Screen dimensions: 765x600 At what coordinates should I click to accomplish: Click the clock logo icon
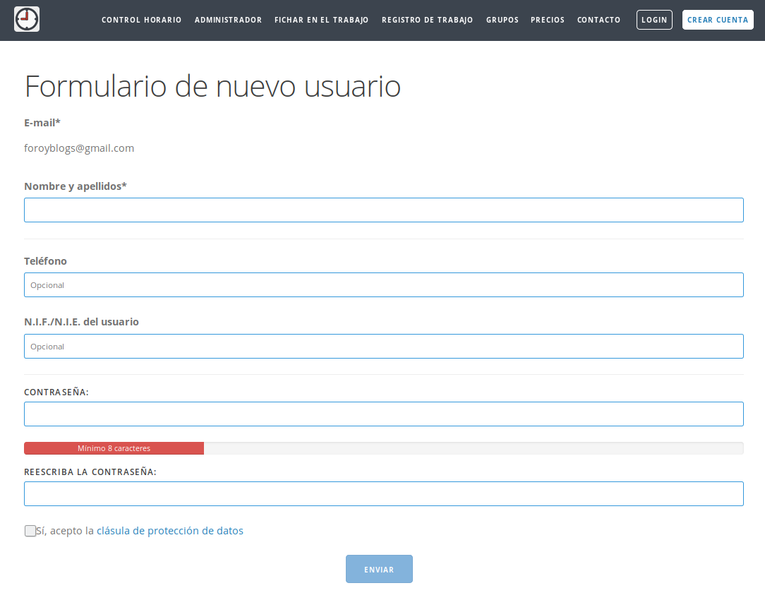tap(27, 19)
